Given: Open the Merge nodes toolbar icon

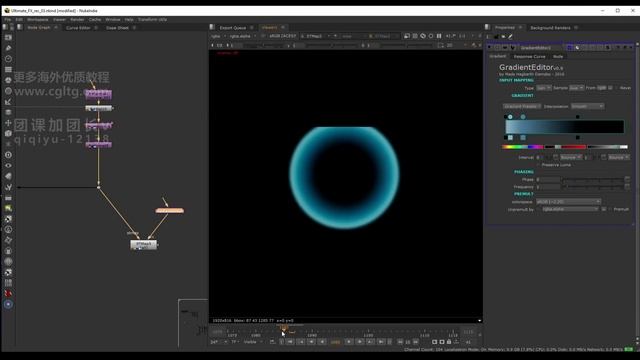Looking at the screenshot, I should [x=8, y=112].
